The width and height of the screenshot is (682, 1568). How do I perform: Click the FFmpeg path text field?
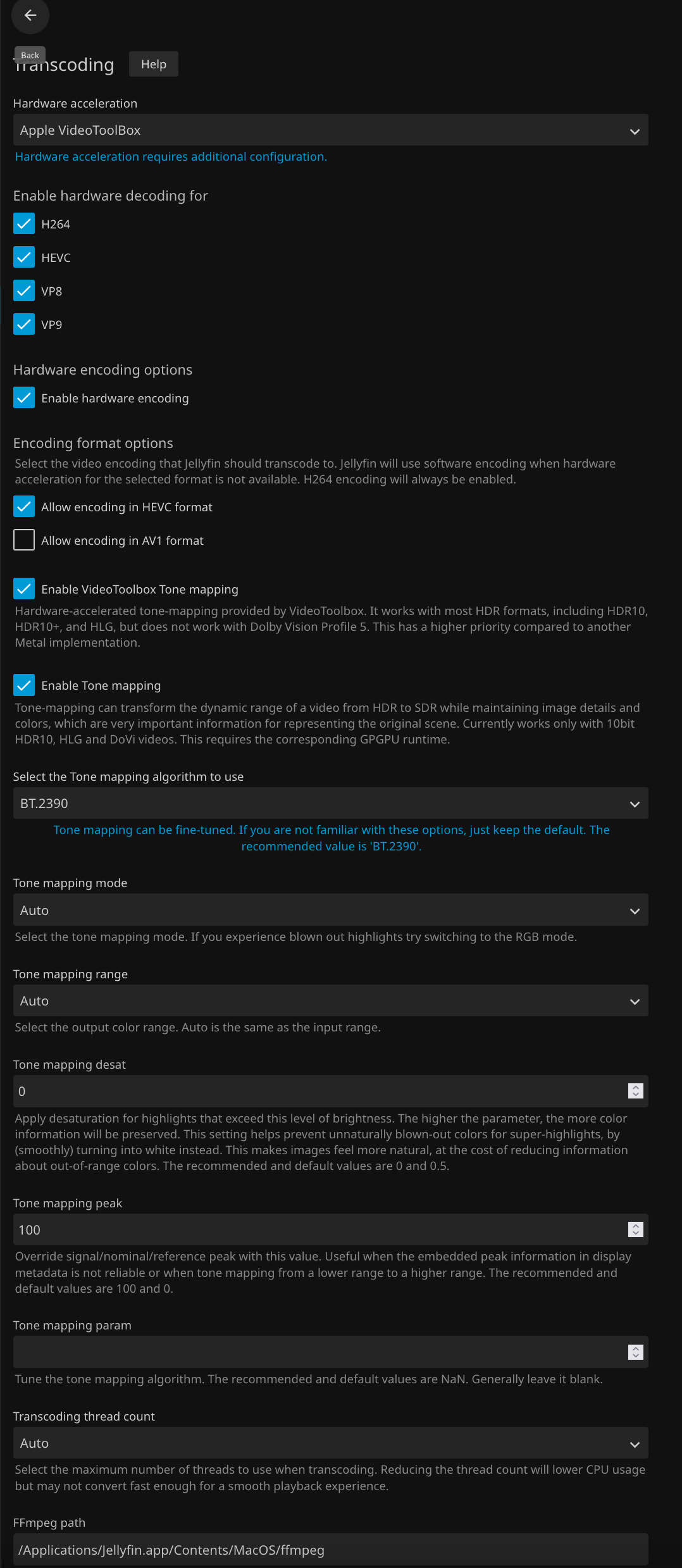[x=330, y=1550]
